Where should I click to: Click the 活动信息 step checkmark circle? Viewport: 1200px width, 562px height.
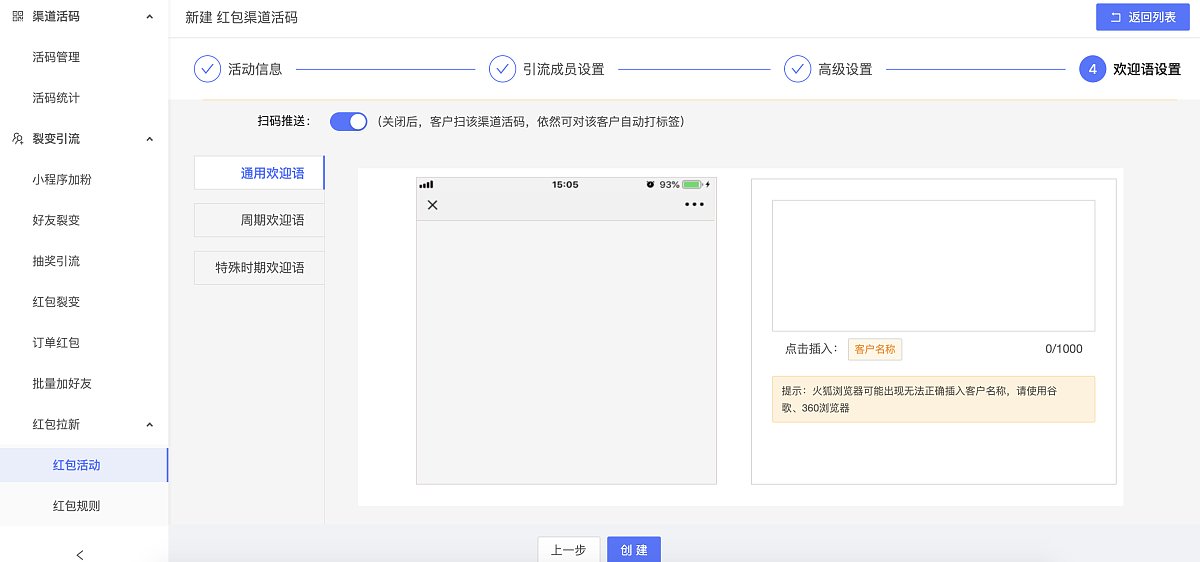(207, 69)
